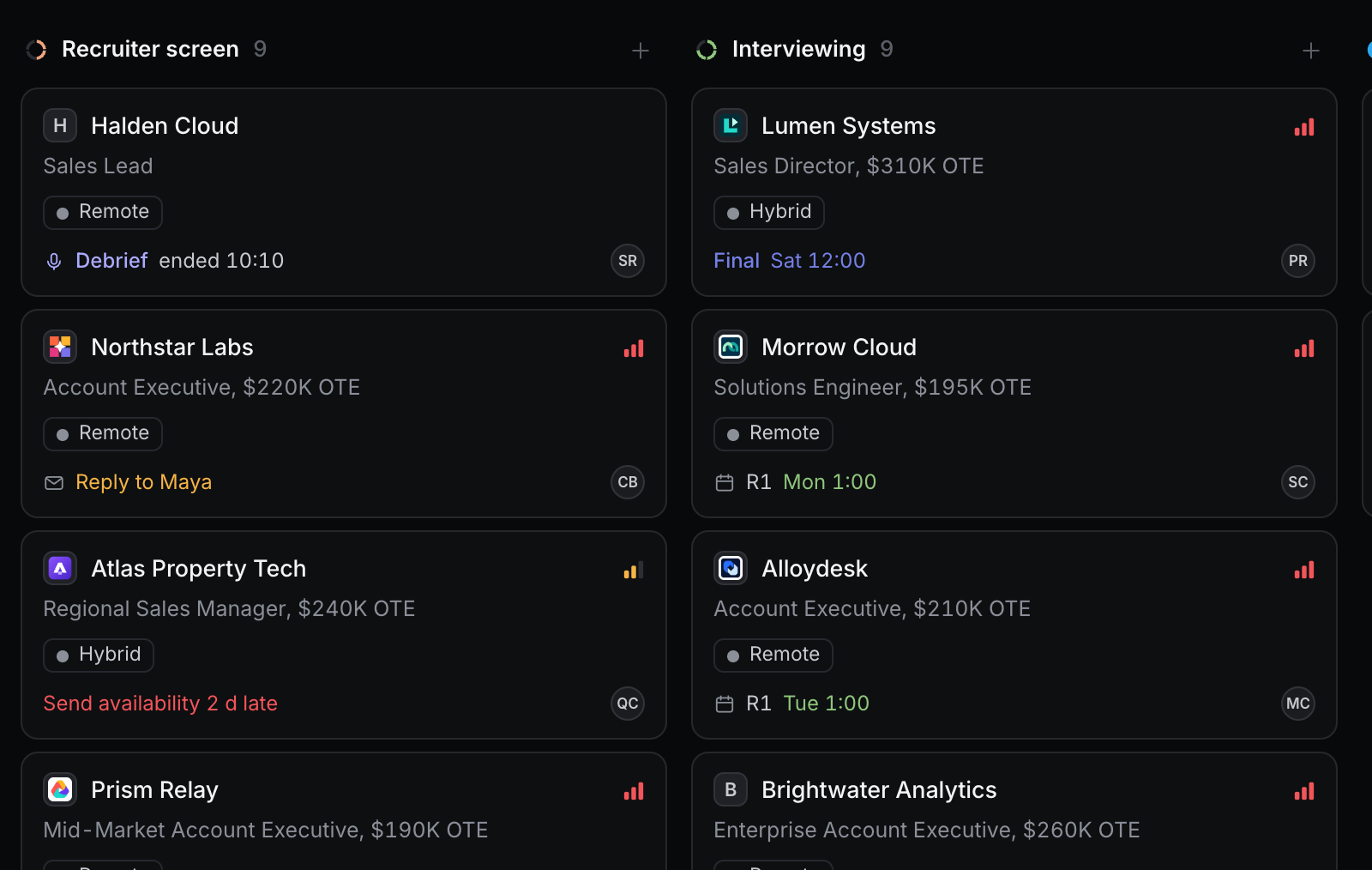
Task: Open Prism Relay company logo
Action: (60, 789)
